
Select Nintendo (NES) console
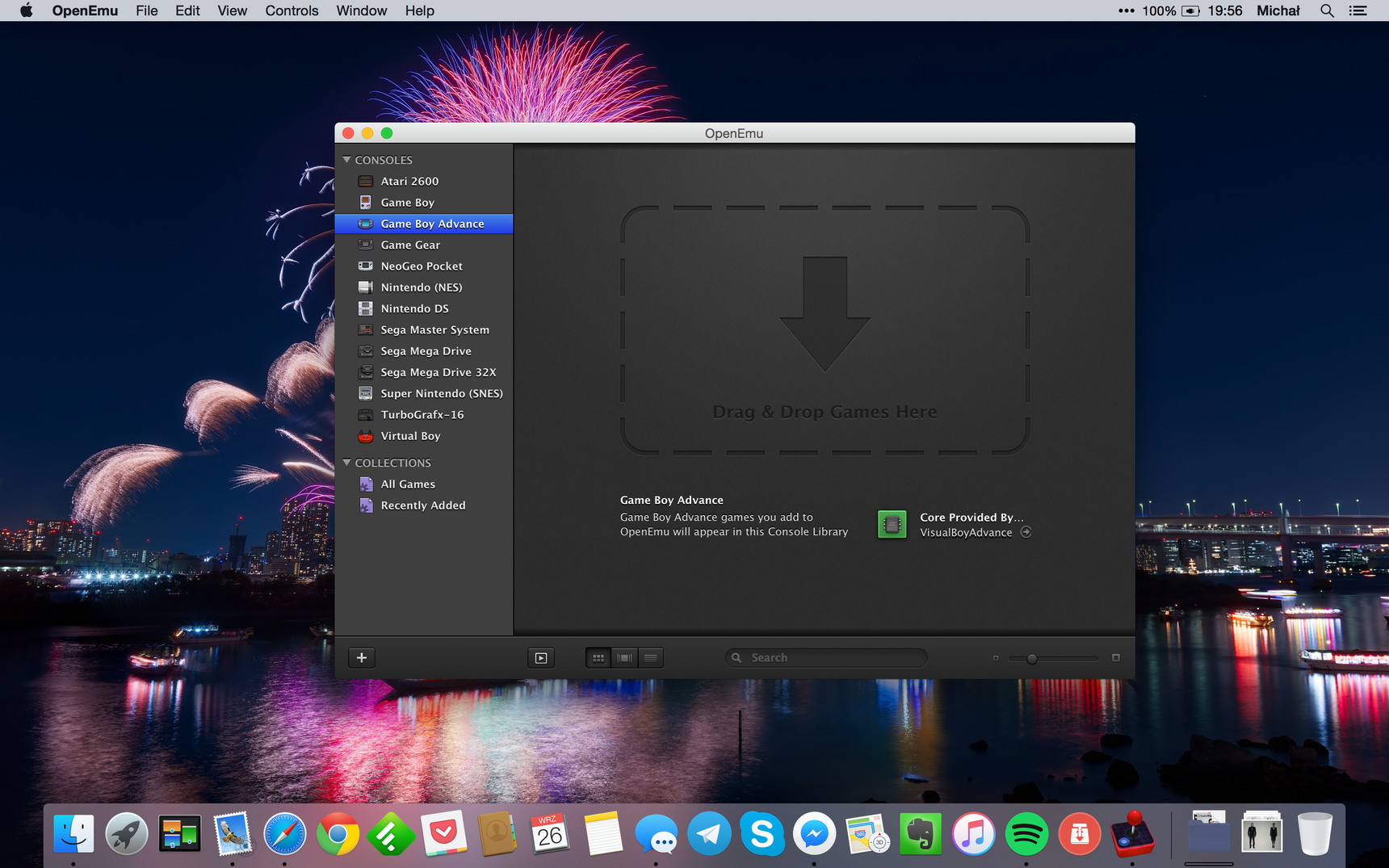pyautogui.click(x=424, y=287)
